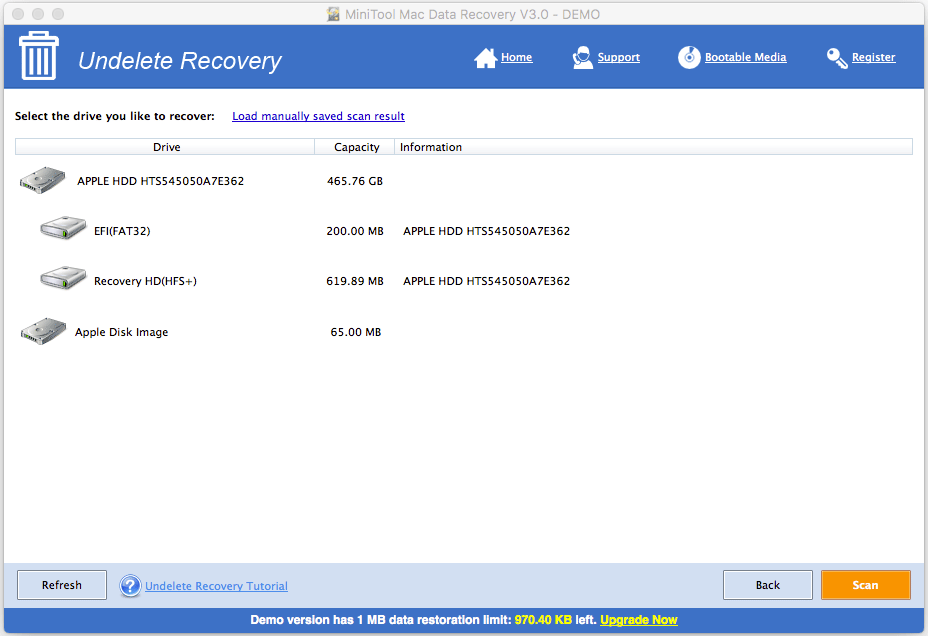Viewport: 928px width, 636px height.
Task: Click the EFI row's APPLE HDD information text
Action: point(486,231)
